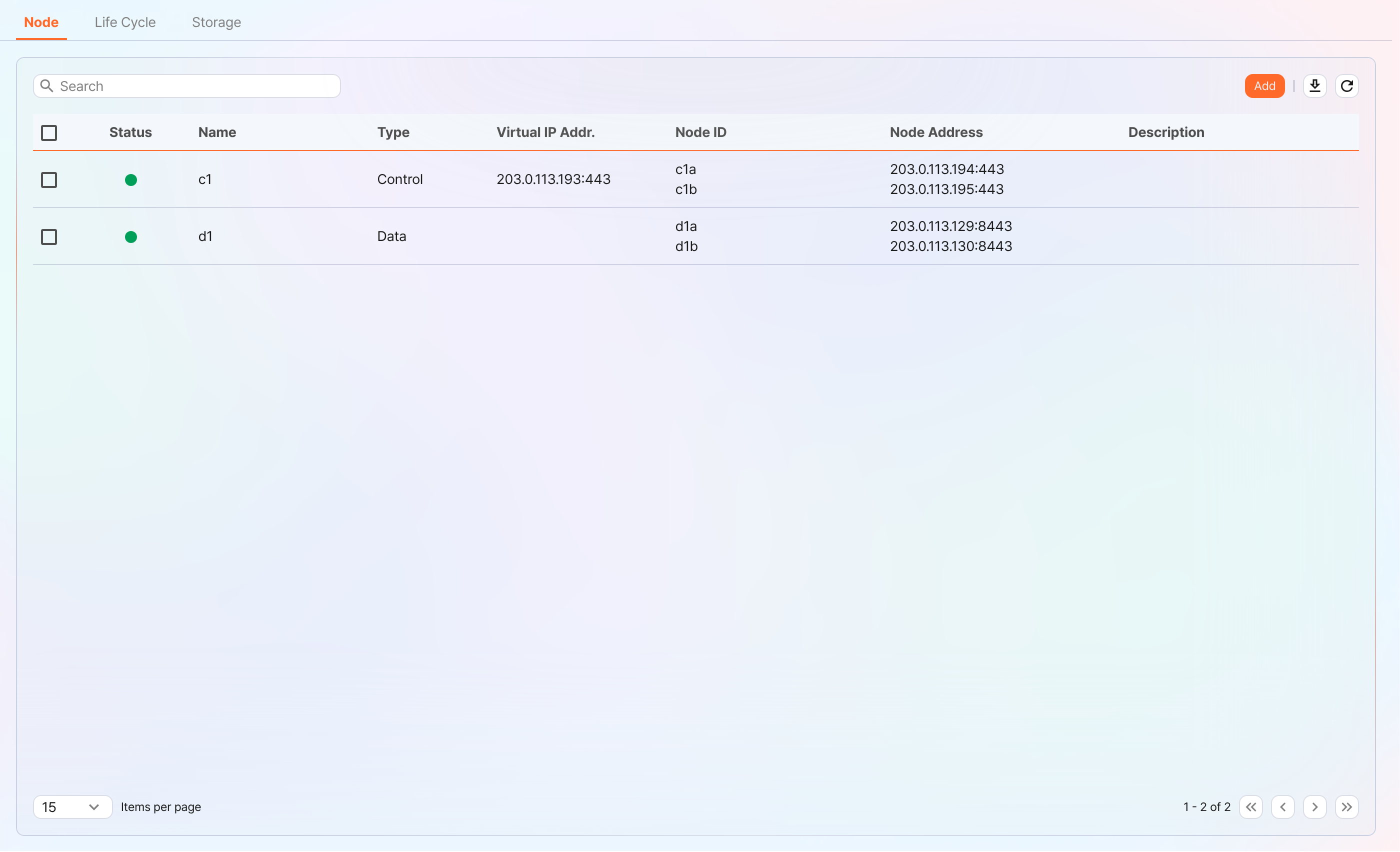Open the items per page dropdown
Viewport: 1400px width, 852px height.
point(72,807)
